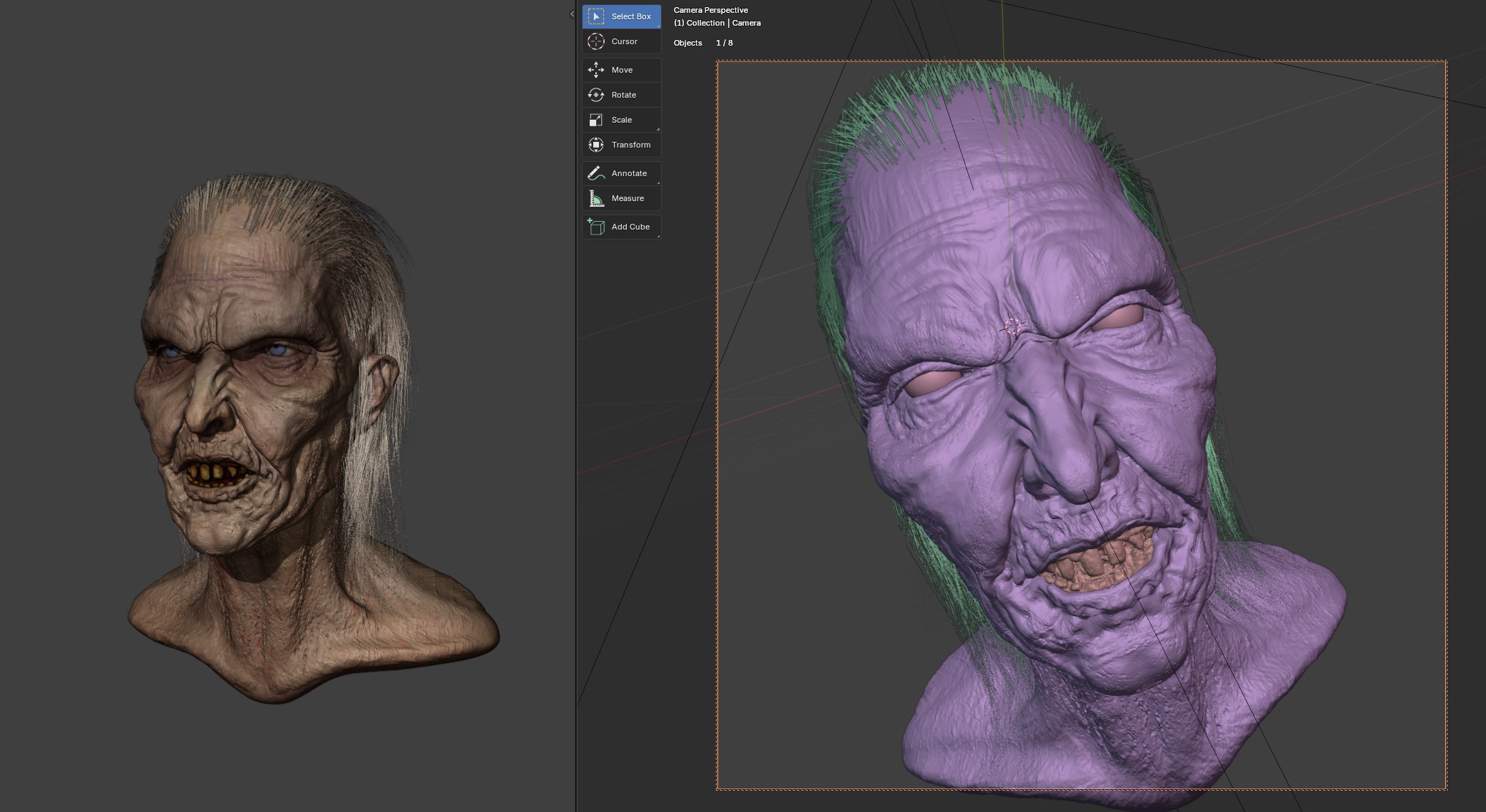
Task: Activate the Measure ruler icon
Action: tap(595, 198)
